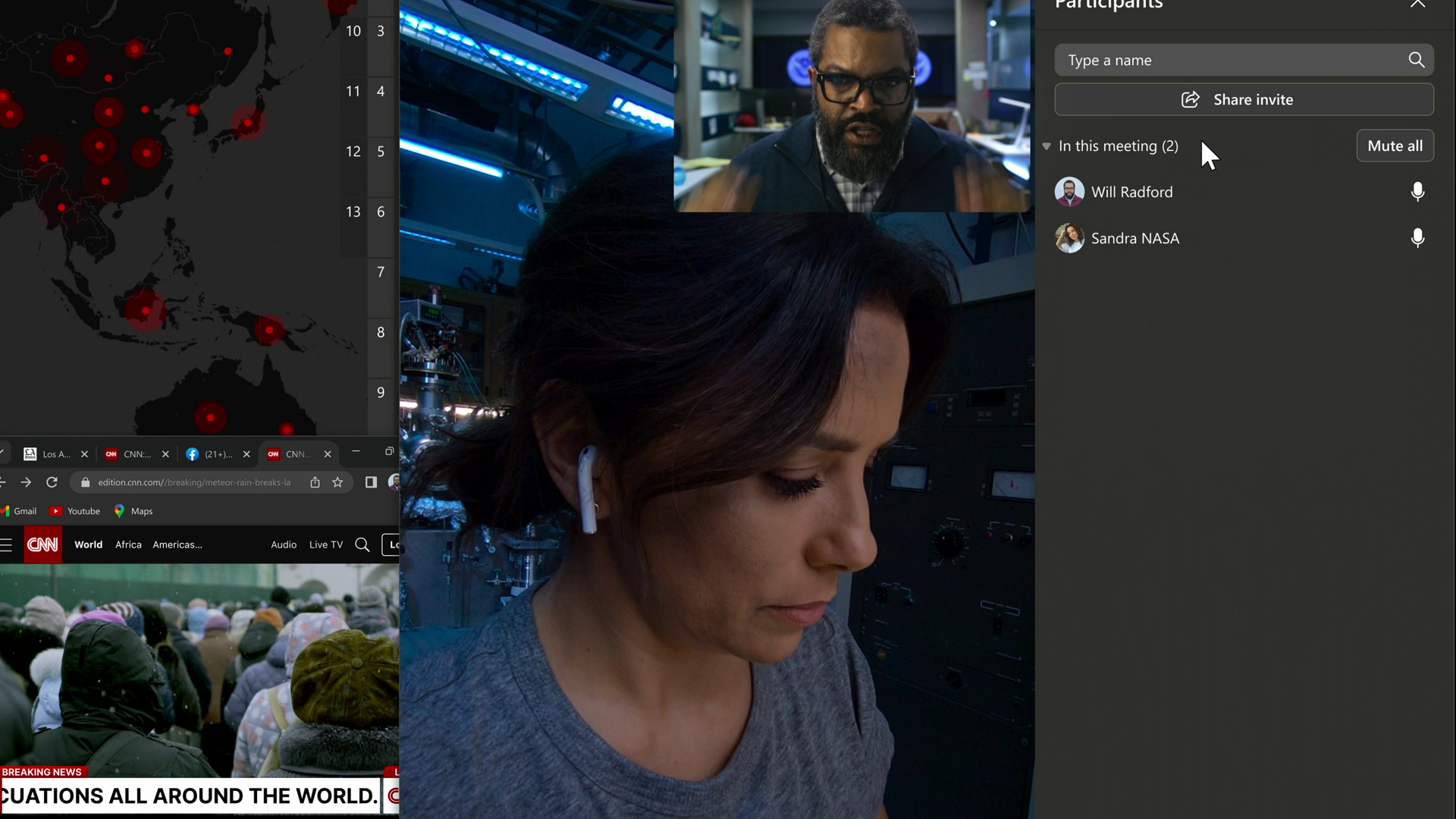Open the Youtube bookmark
1456x819 pixels.
coord(75,511)
